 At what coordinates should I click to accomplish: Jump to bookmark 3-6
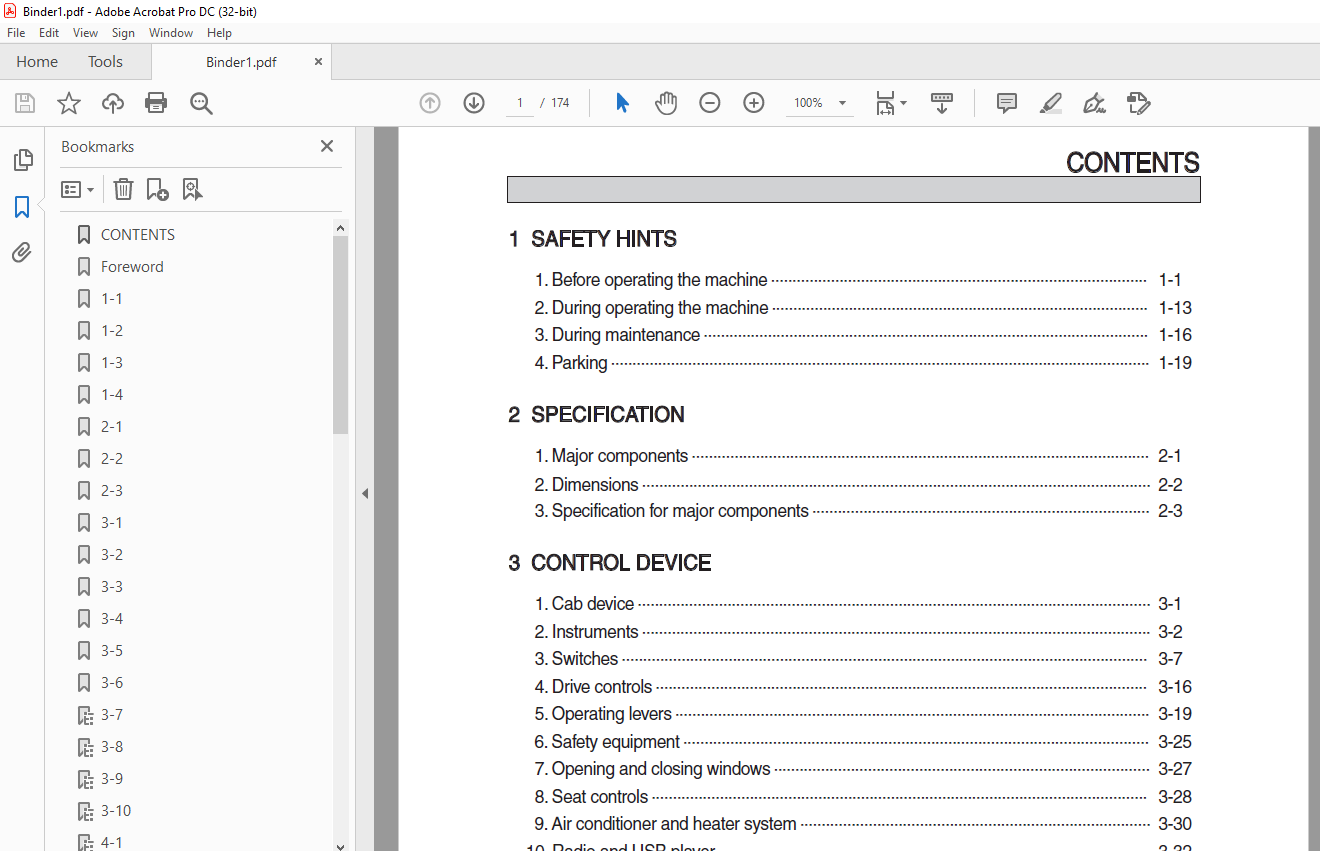point(112,683)
